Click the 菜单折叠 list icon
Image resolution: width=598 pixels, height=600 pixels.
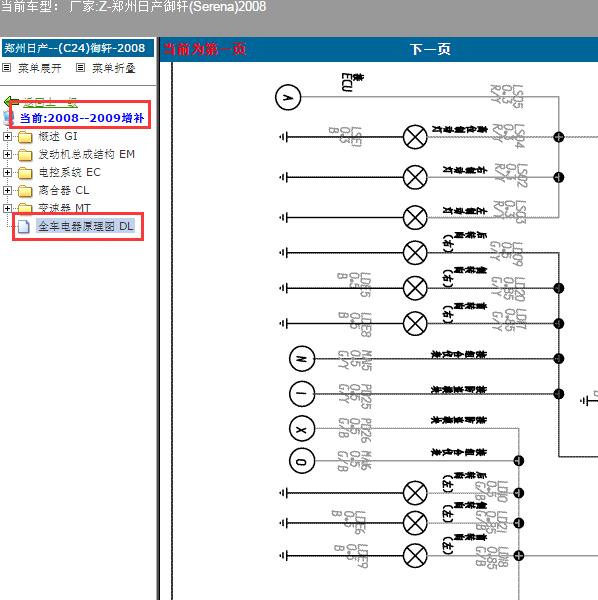click(x=80, y=68)
